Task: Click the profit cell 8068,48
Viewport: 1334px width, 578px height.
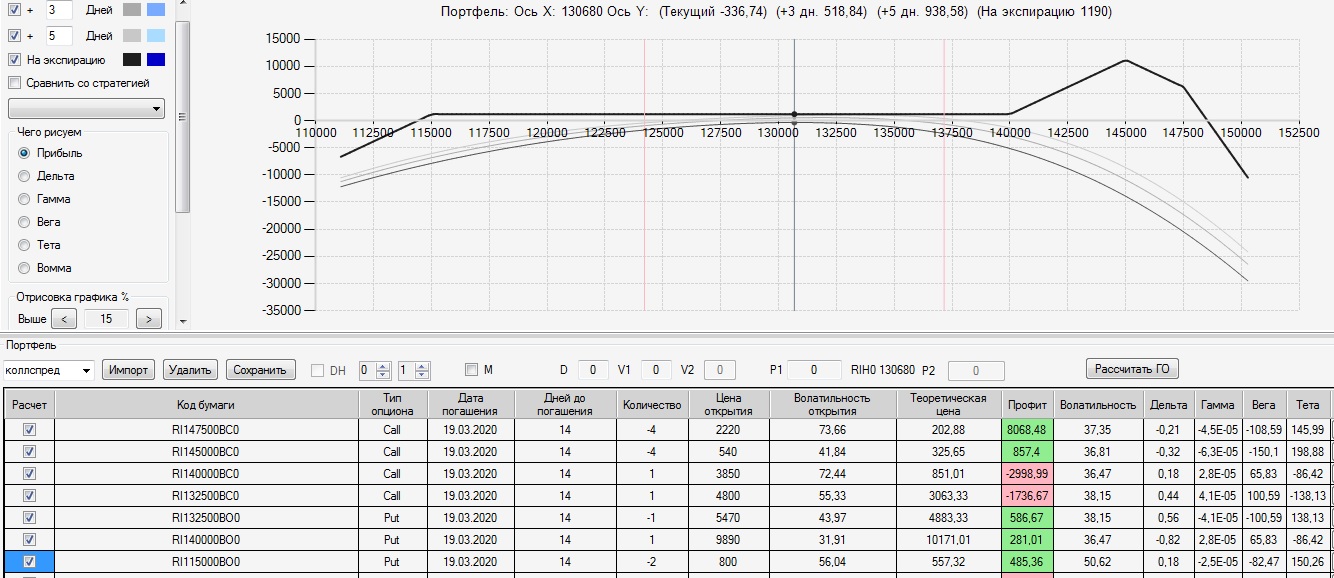Action: tap(1028, 429)
